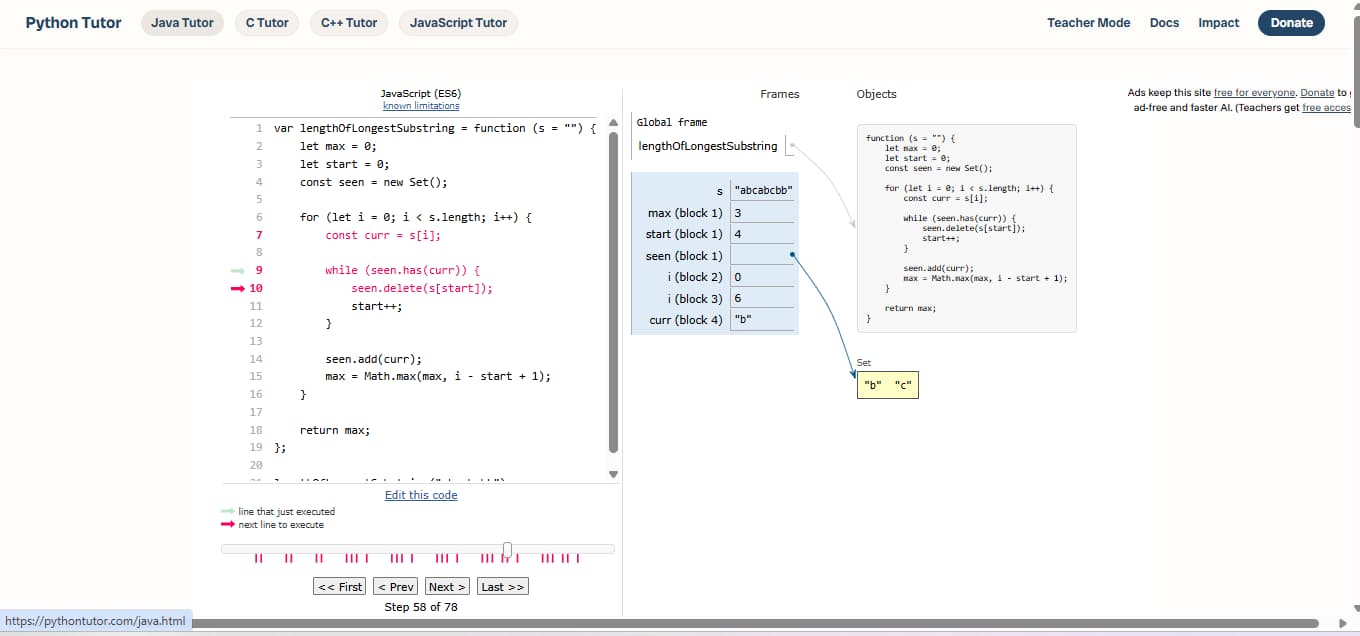
Task: Click code line 7 const curr = s[i]
Action: coord(383,235)
